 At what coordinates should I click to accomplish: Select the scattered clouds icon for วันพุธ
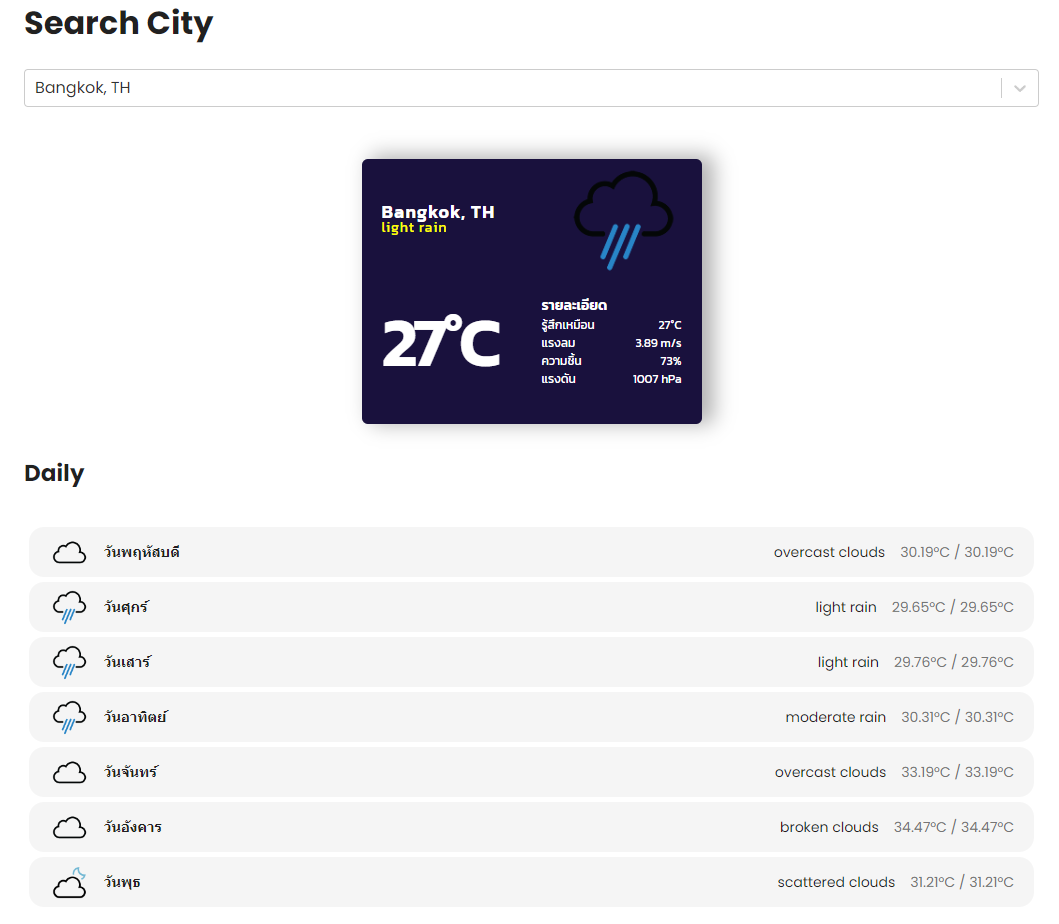pos(69,881)
